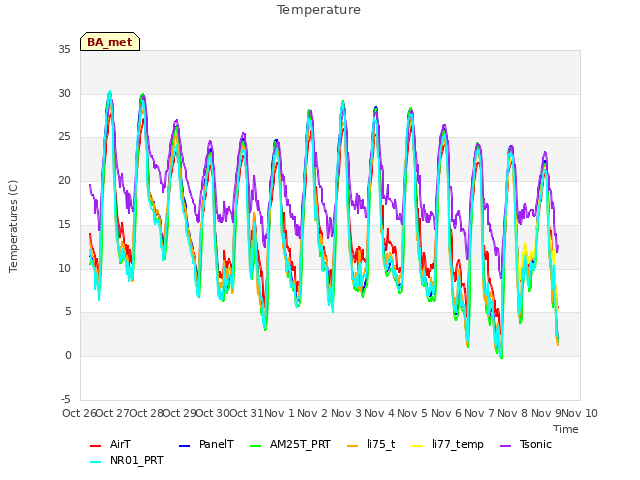Toggle the NR01_PRT series legend label

tap(137, 460)
